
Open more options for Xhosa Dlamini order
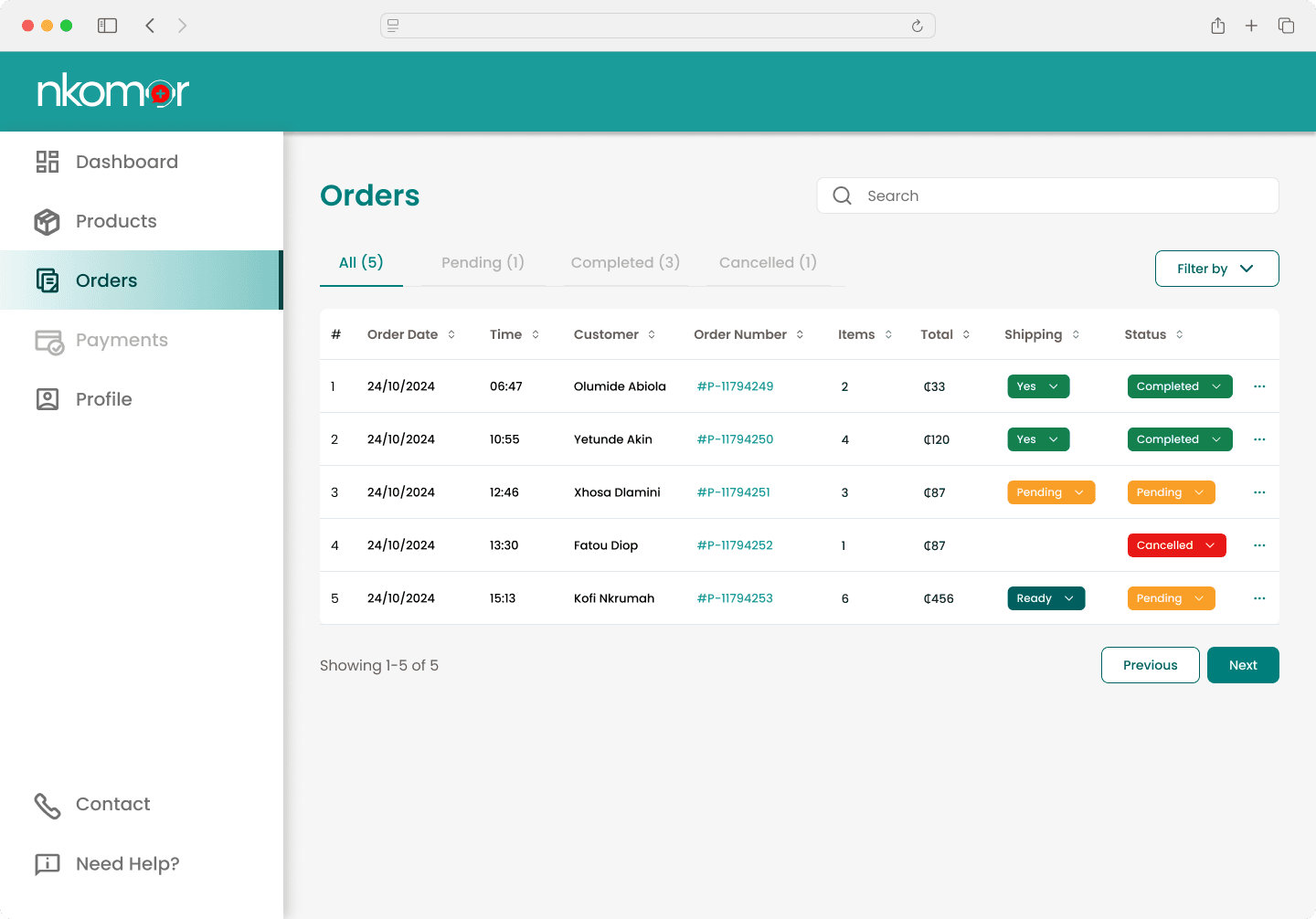pyautogui.click(x=1259, y=492)
